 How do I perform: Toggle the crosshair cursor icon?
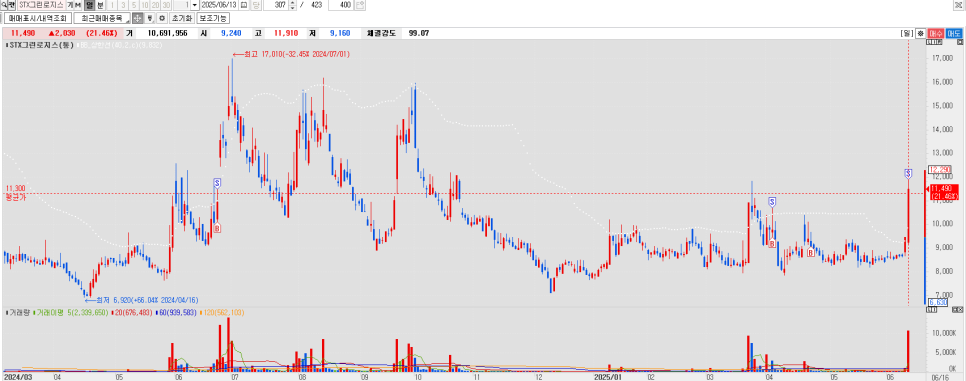pyautogui.click(x=138, y=18)
